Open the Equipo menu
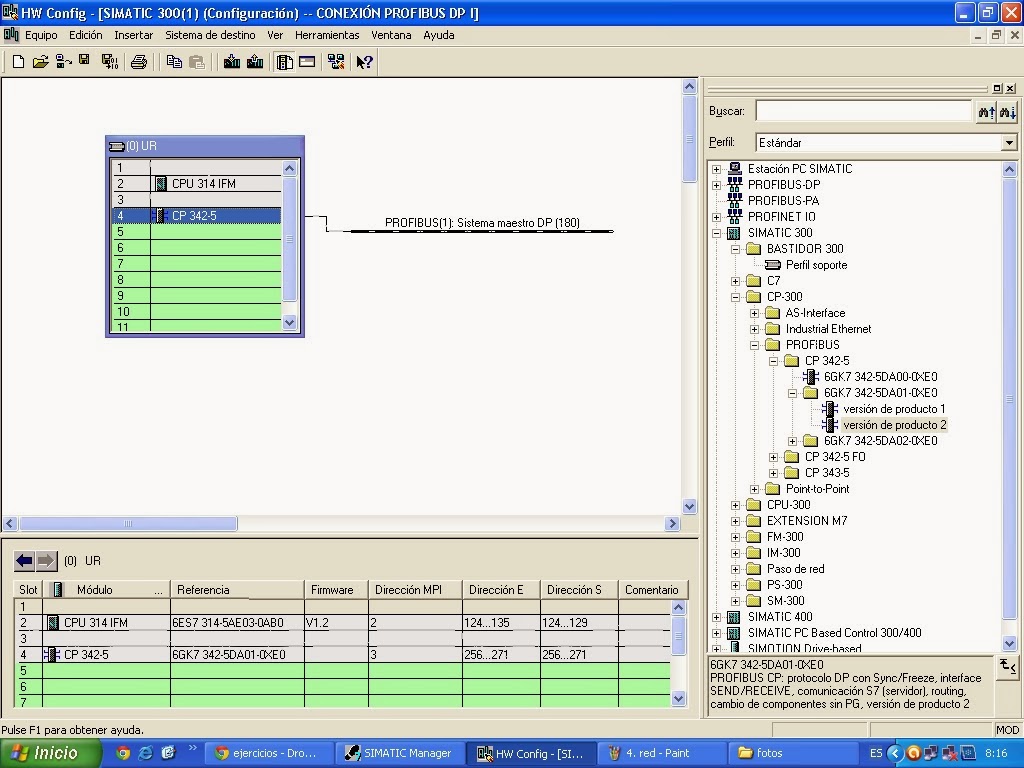1024x768 pixels. coord(41,35)
